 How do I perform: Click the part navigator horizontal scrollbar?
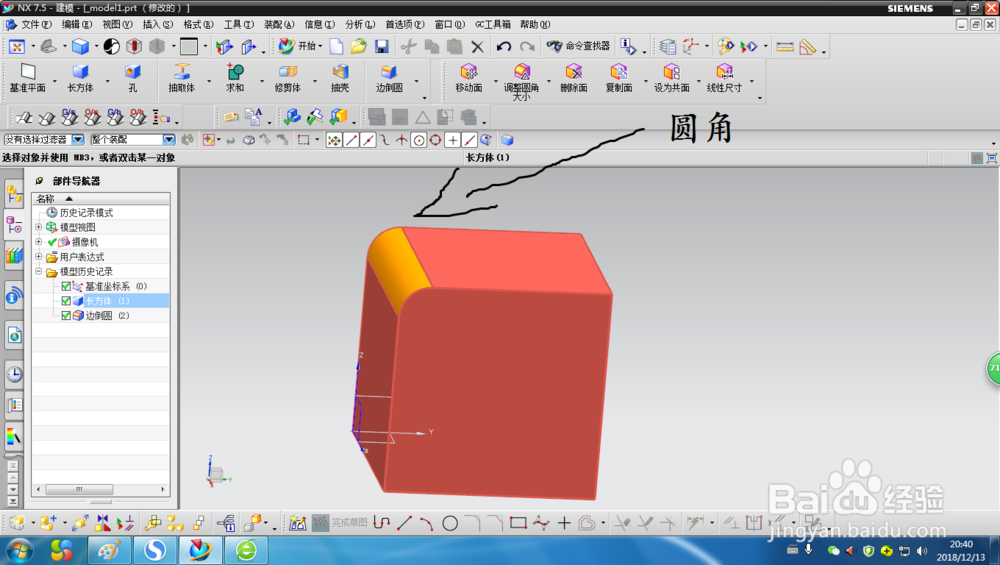pos(79,489)
